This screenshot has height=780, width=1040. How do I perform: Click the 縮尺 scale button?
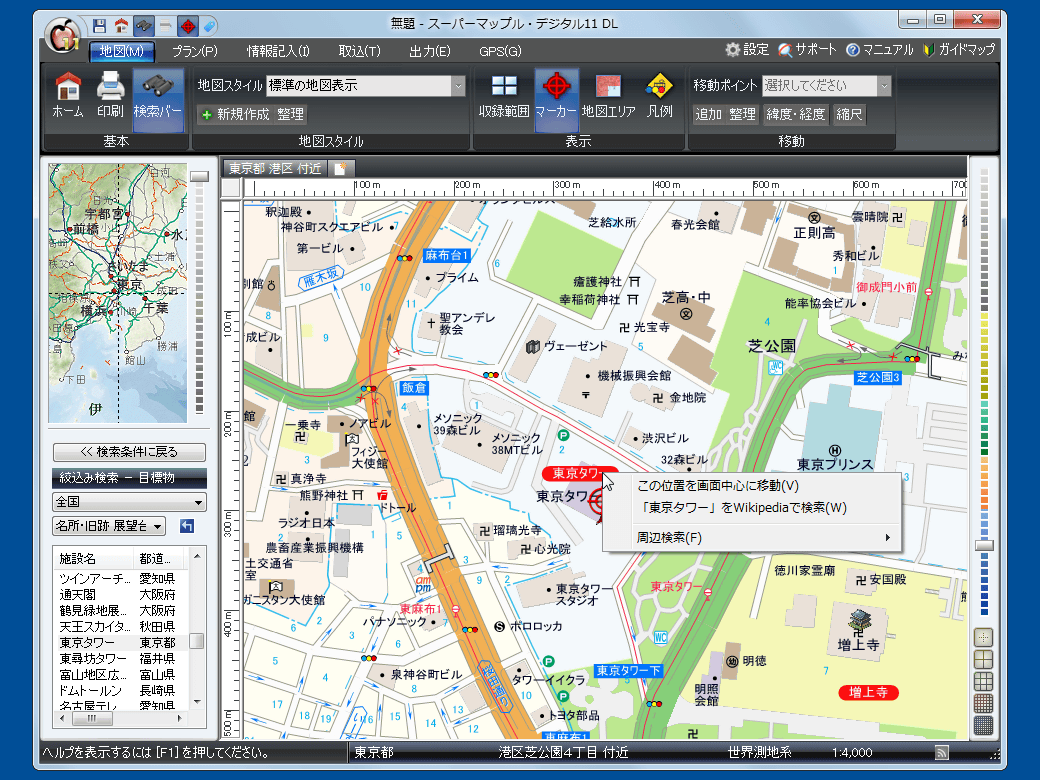click(849, 114)
